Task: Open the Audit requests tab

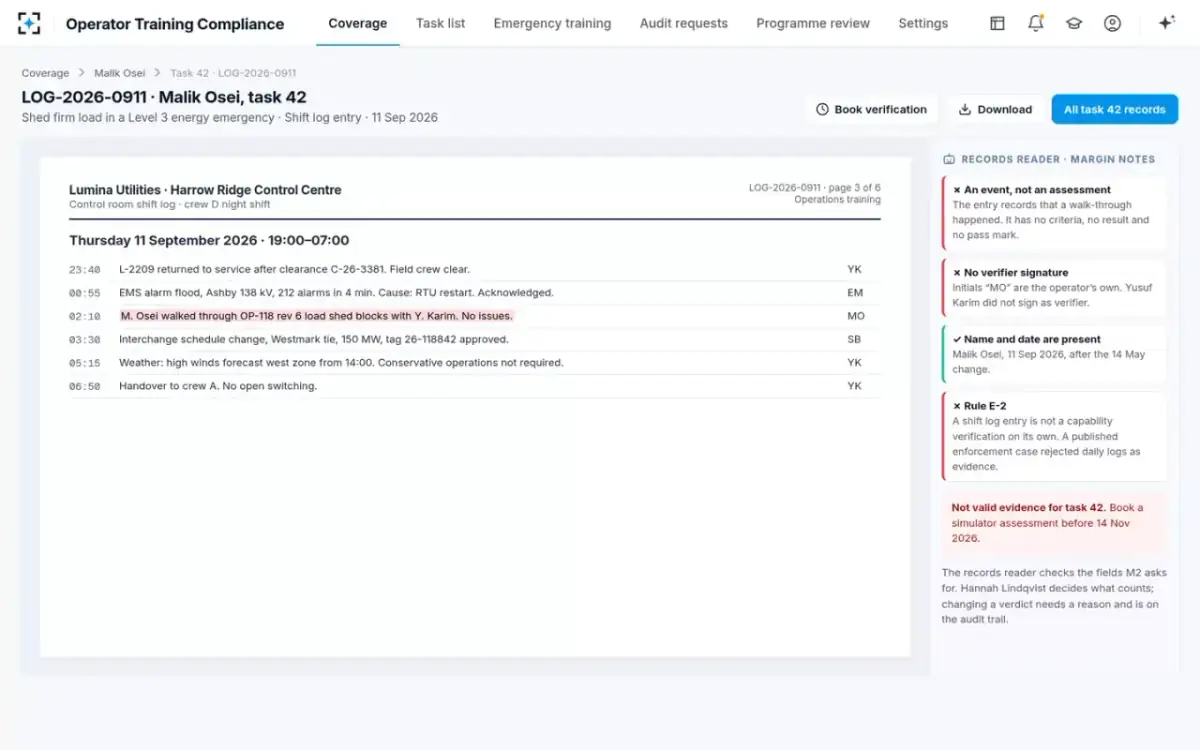Action: point(684,23)
